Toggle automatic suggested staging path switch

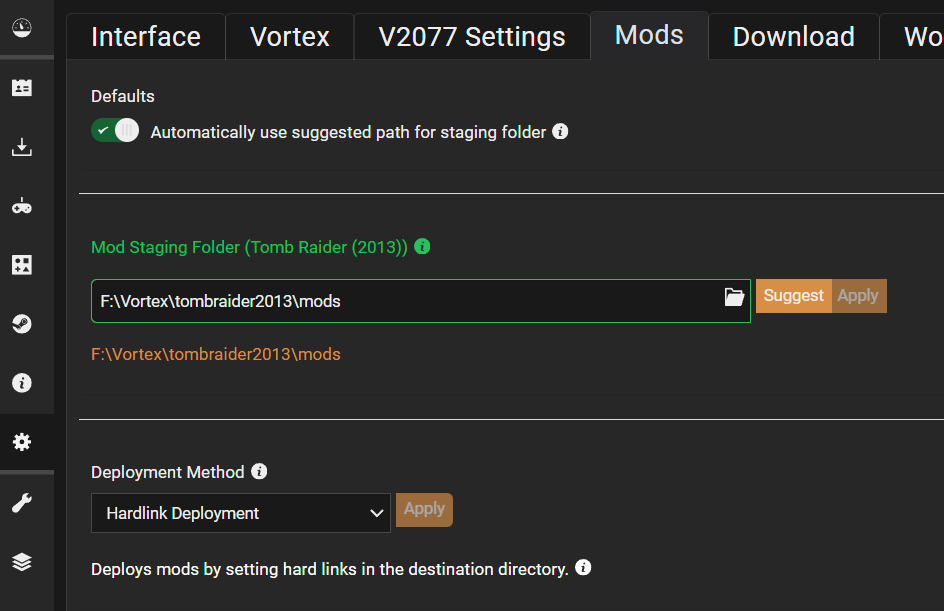tap(115, 131)
